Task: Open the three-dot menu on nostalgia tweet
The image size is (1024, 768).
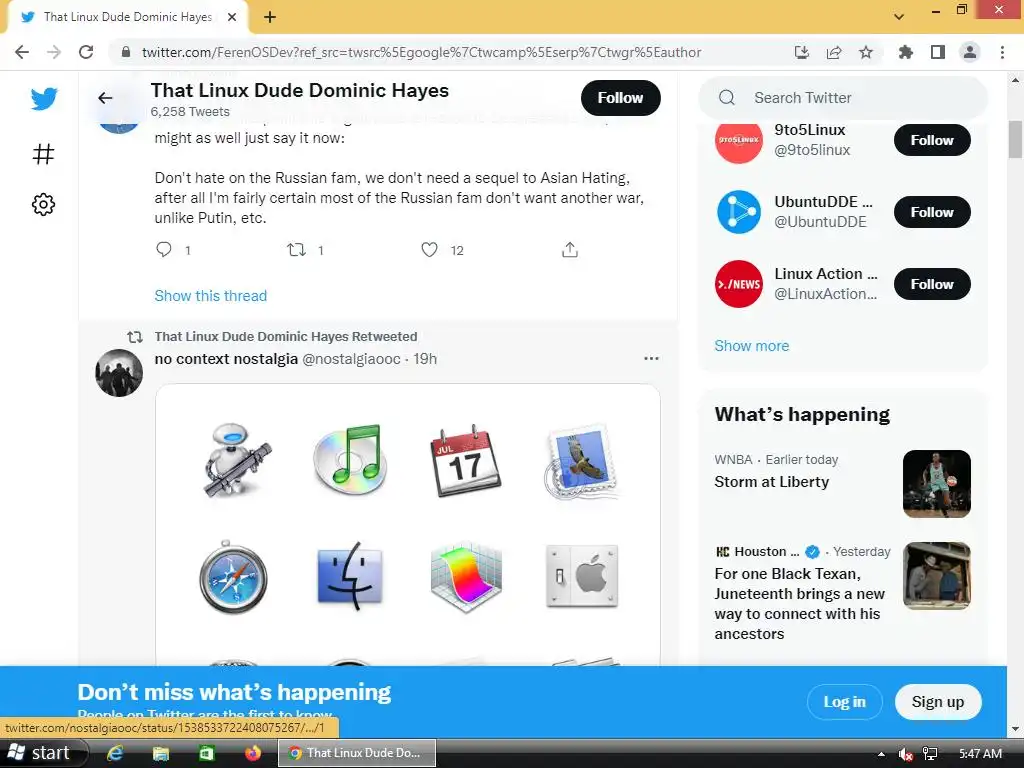Action: pos(651,359)
